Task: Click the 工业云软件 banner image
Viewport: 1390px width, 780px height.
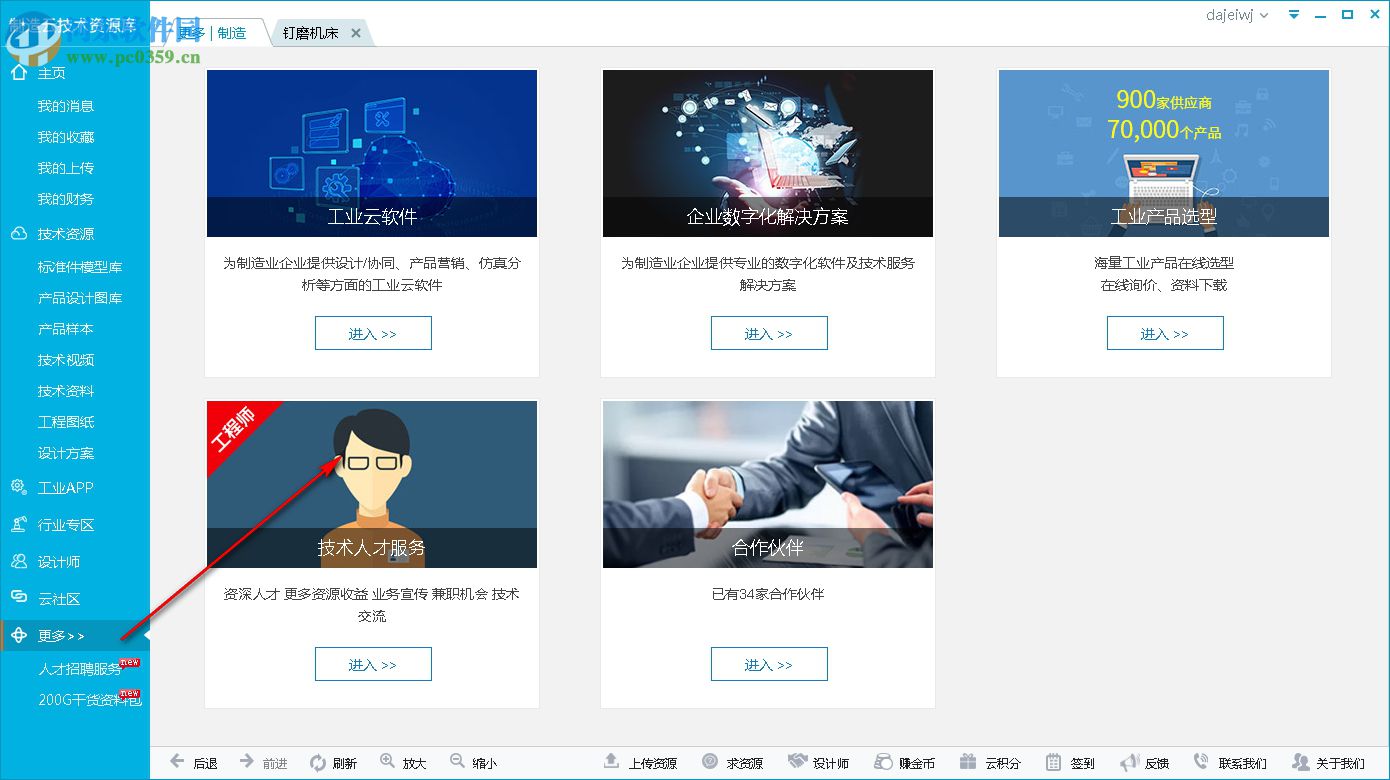Action: pos(371,153)
